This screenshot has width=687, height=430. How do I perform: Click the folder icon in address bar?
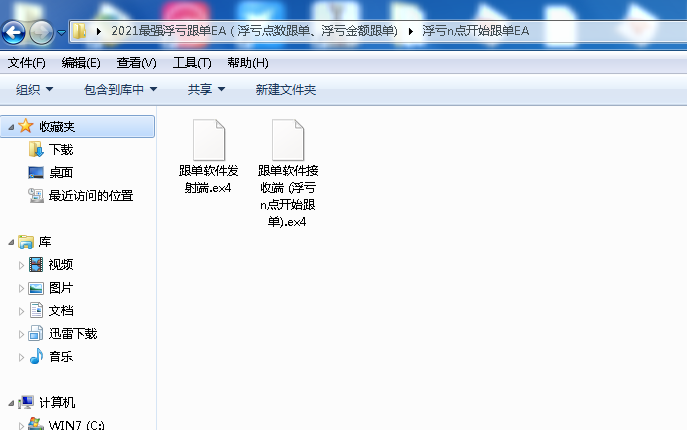(x=79, y=31)
